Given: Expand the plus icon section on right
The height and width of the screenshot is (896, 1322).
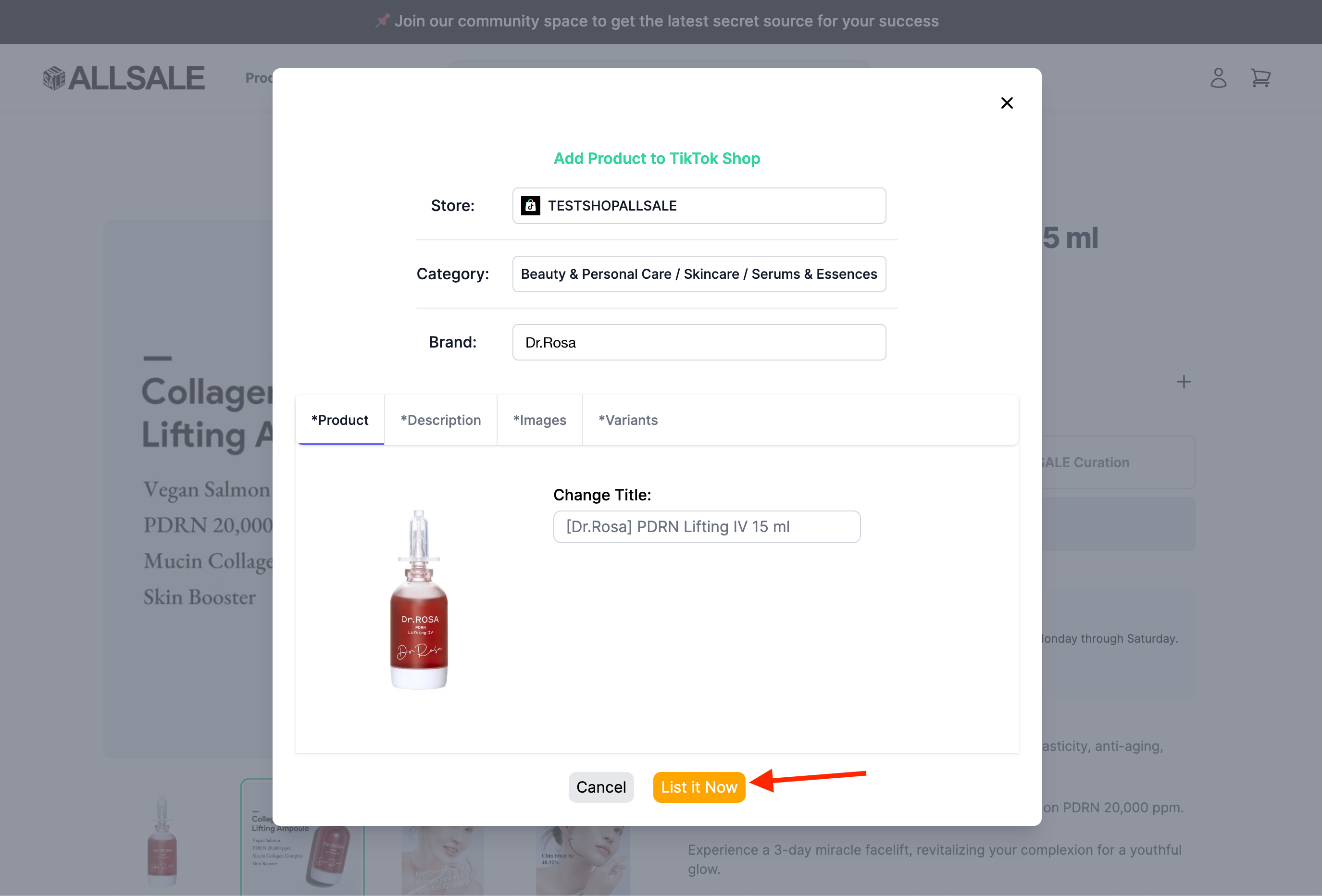Looking at the screenshot, I should pos(1183,382).
